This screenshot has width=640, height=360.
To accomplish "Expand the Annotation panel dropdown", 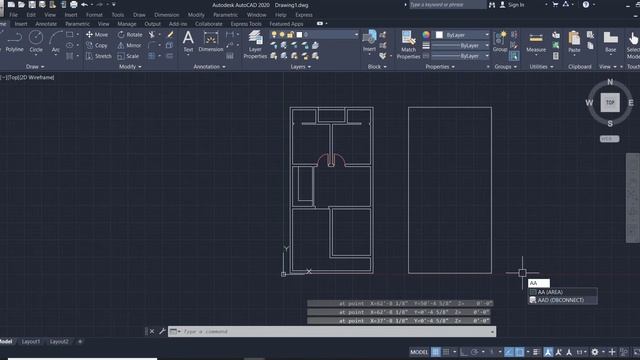I will [209, 67].
